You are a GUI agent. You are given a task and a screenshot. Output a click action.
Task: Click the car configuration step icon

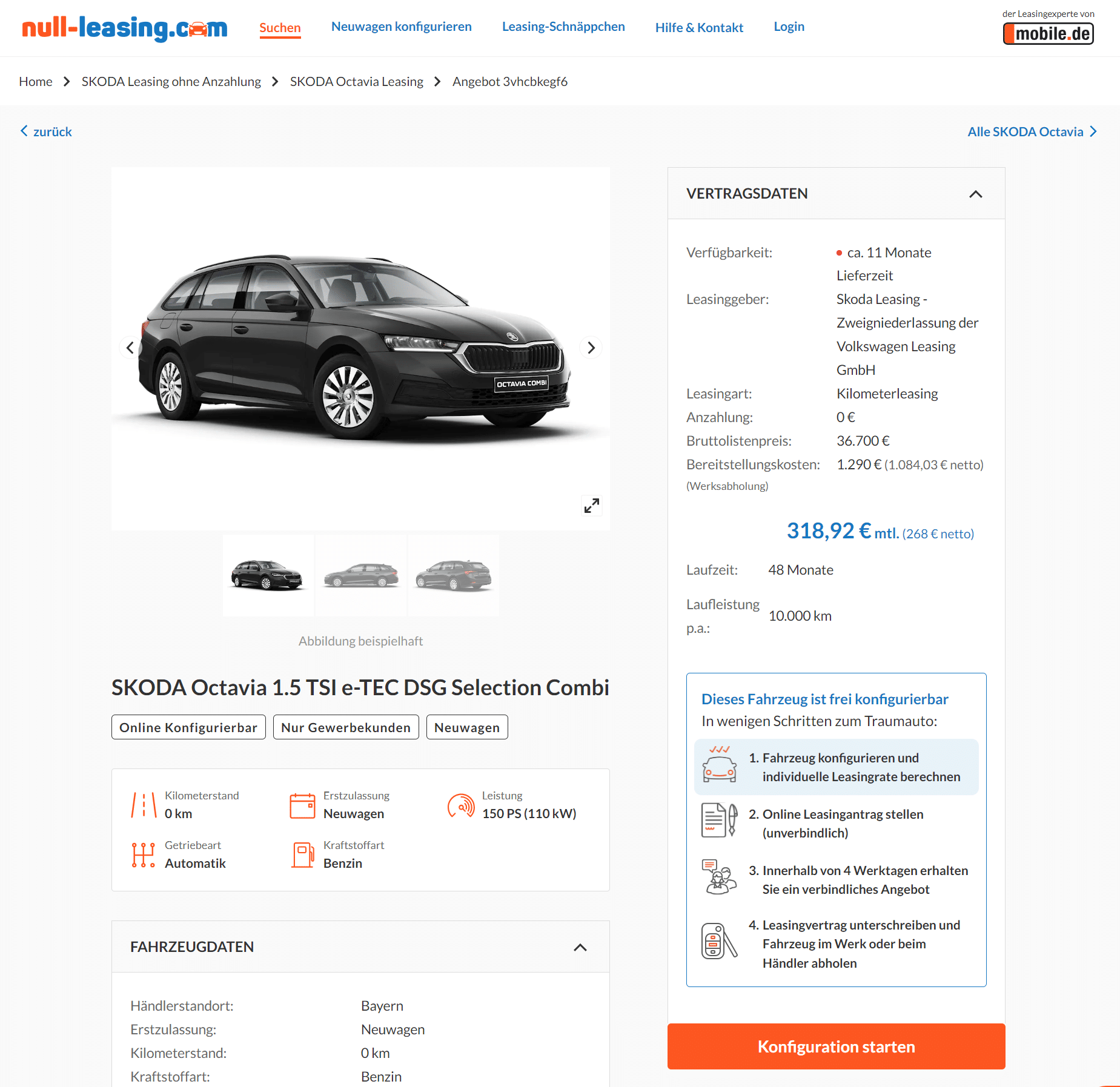pos(720,764)
